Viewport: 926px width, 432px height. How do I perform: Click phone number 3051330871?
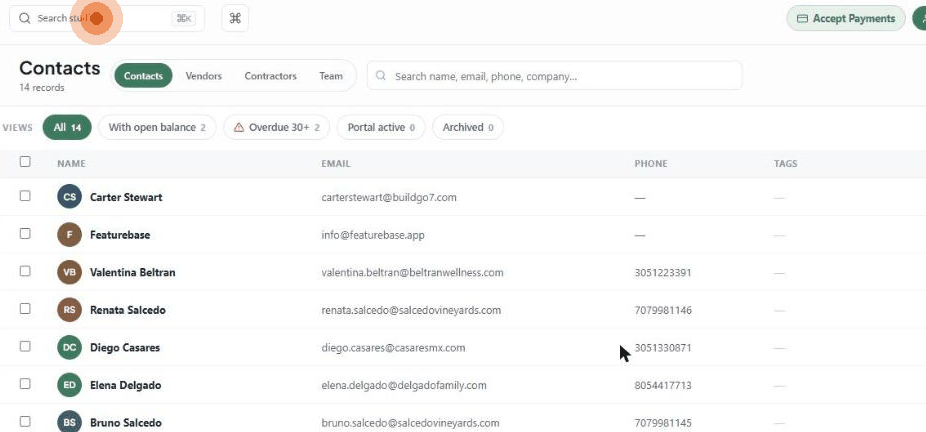coord(663,348)
